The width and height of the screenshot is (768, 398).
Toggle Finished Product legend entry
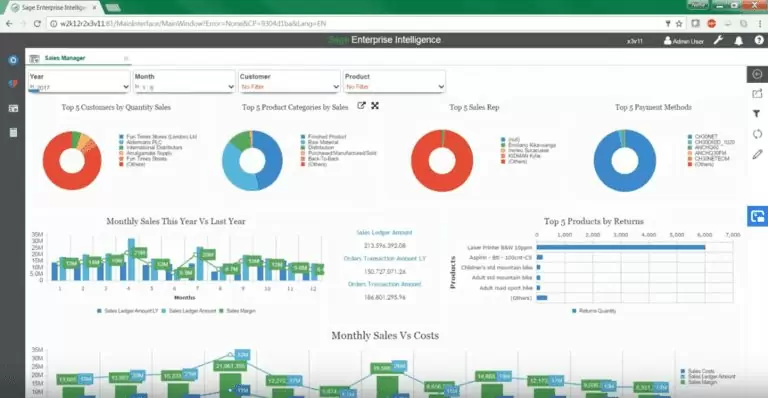pyautogui.click(x=323, y=137)
